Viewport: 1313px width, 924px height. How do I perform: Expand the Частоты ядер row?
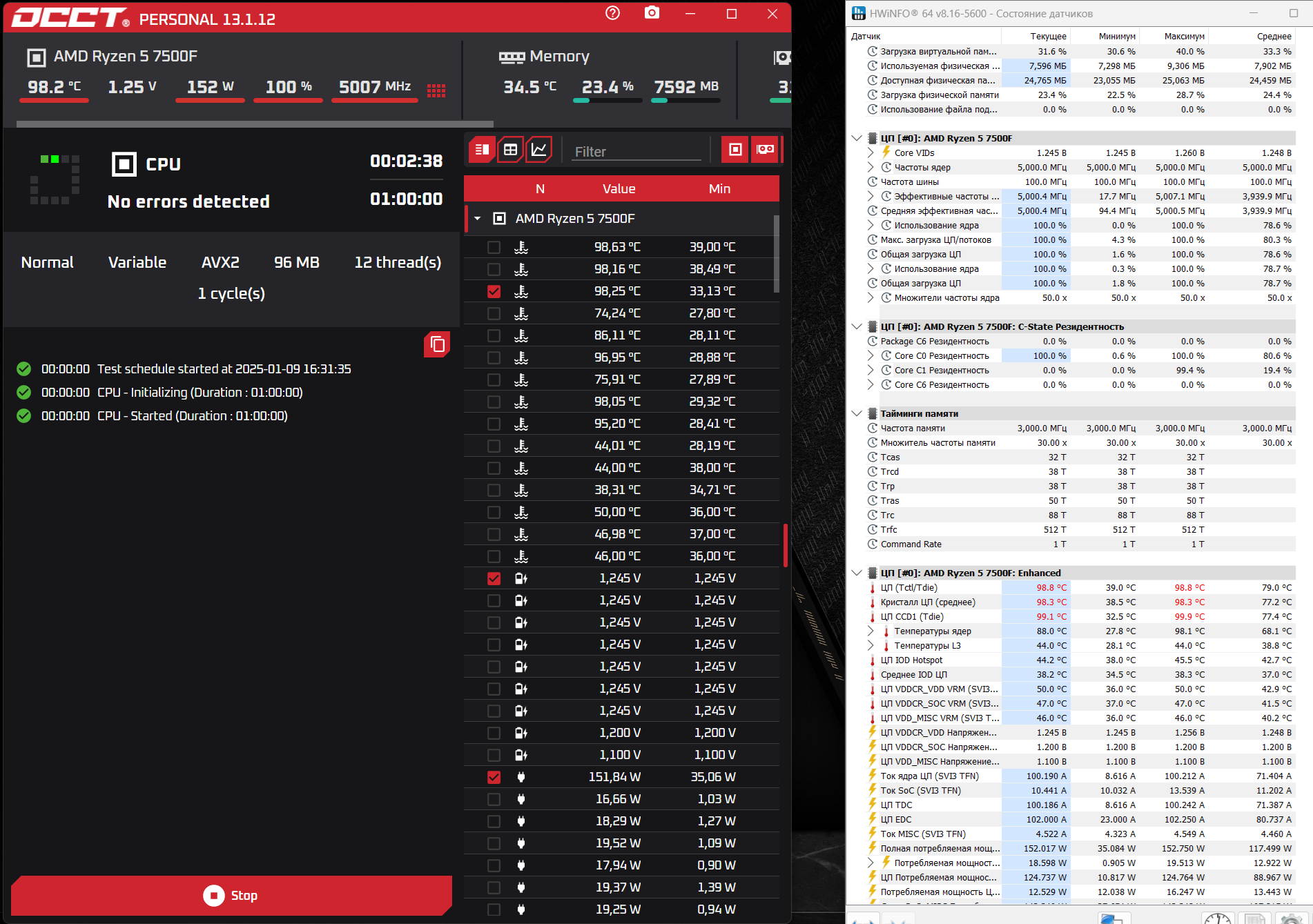pyautogui.click(x=871, y=167)
